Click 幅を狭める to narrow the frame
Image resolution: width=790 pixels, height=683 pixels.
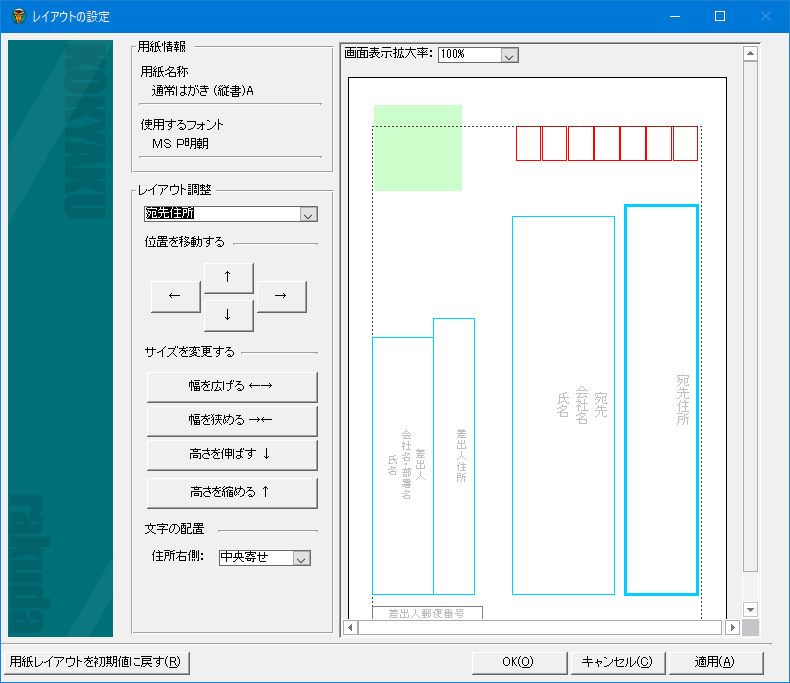232,420
